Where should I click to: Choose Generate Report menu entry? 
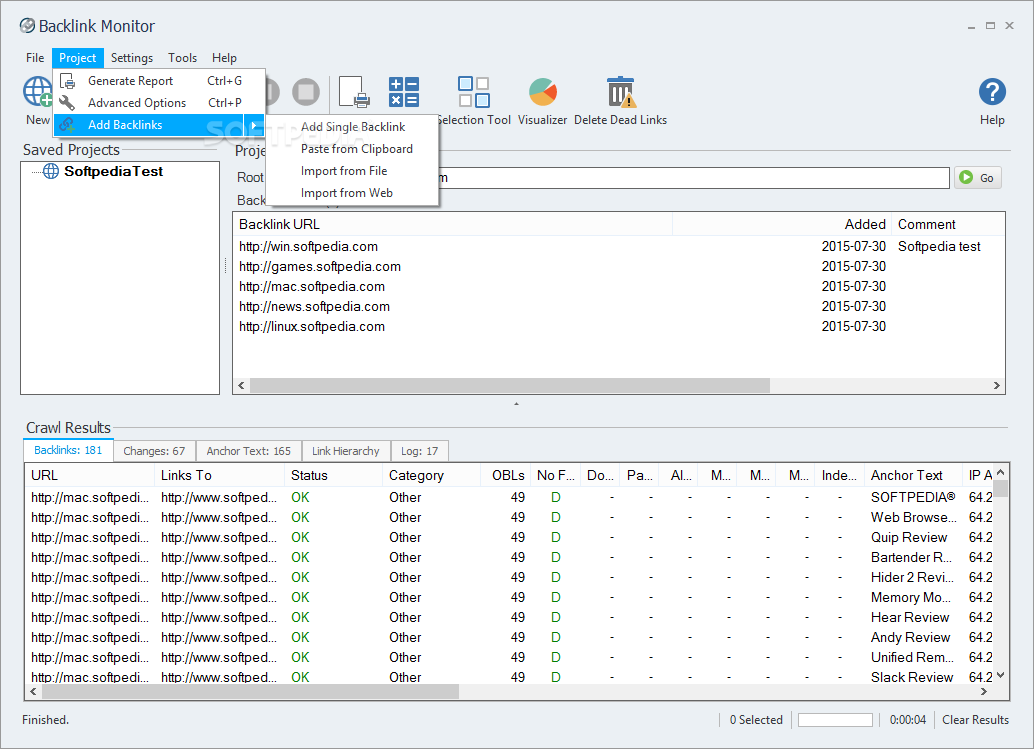(159, 81)
